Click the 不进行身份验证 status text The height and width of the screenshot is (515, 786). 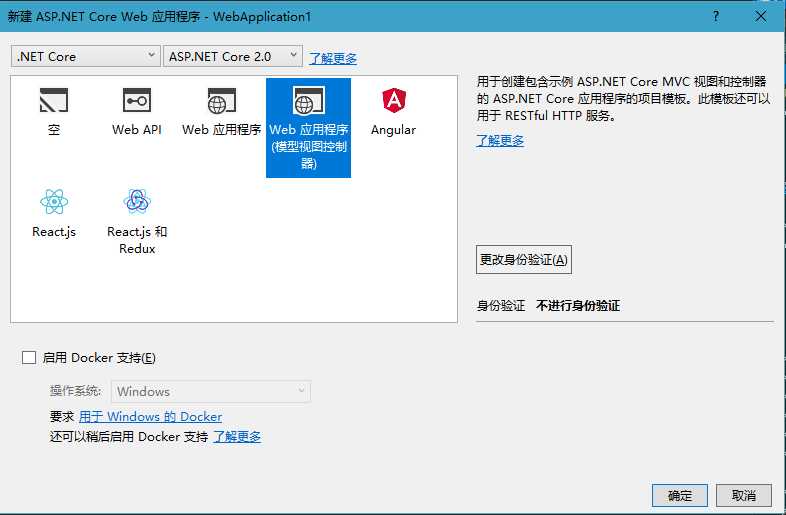[x=578, y=305]
